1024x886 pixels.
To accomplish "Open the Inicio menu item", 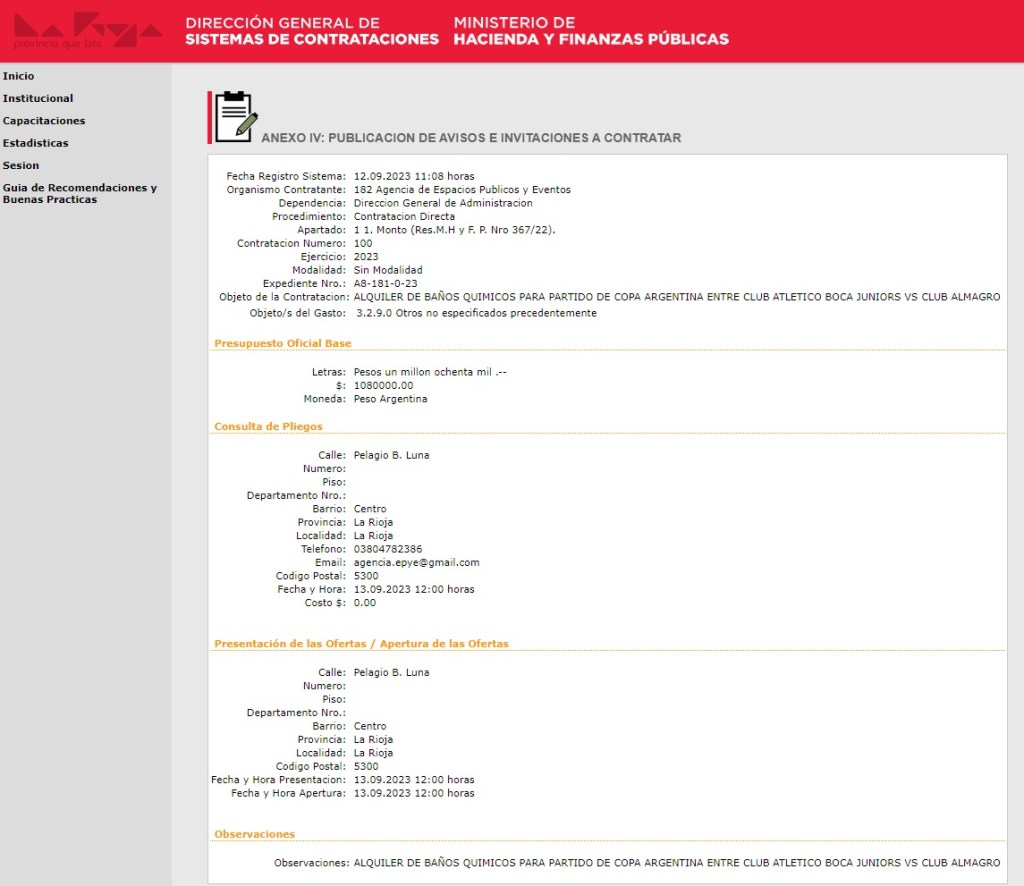I will click(18, 76).
